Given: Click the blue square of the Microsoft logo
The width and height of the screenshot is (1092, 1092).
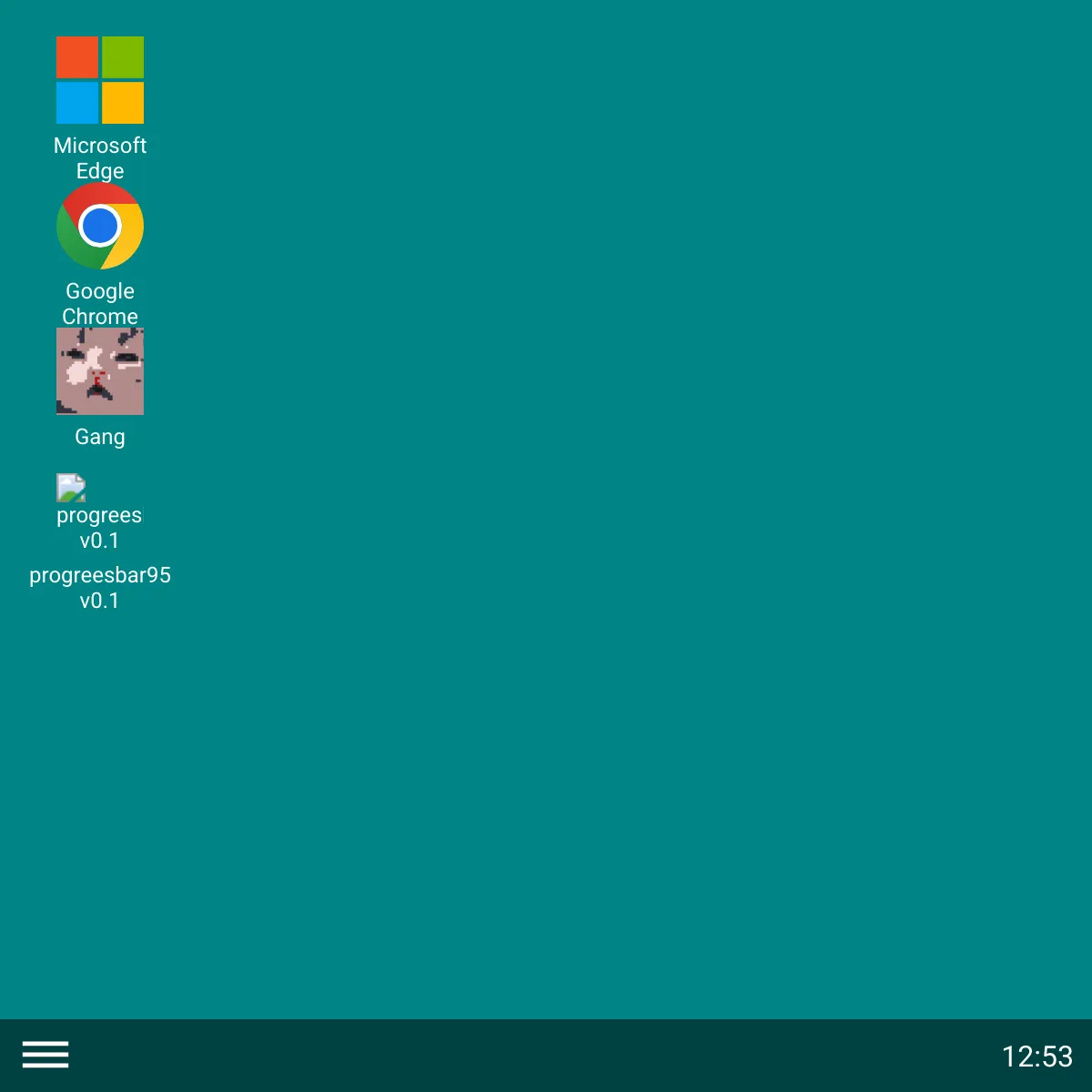Looking at the screenshot, I should (77, 103).
